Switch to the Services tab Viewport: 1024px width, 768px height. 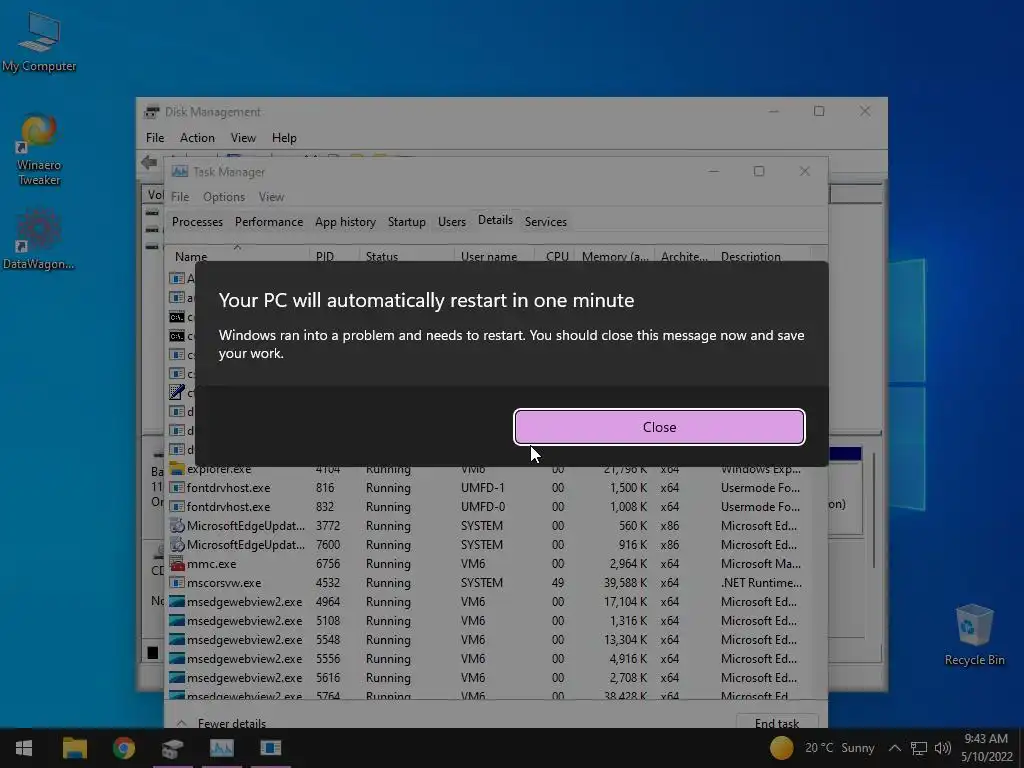tap(545, 221)
